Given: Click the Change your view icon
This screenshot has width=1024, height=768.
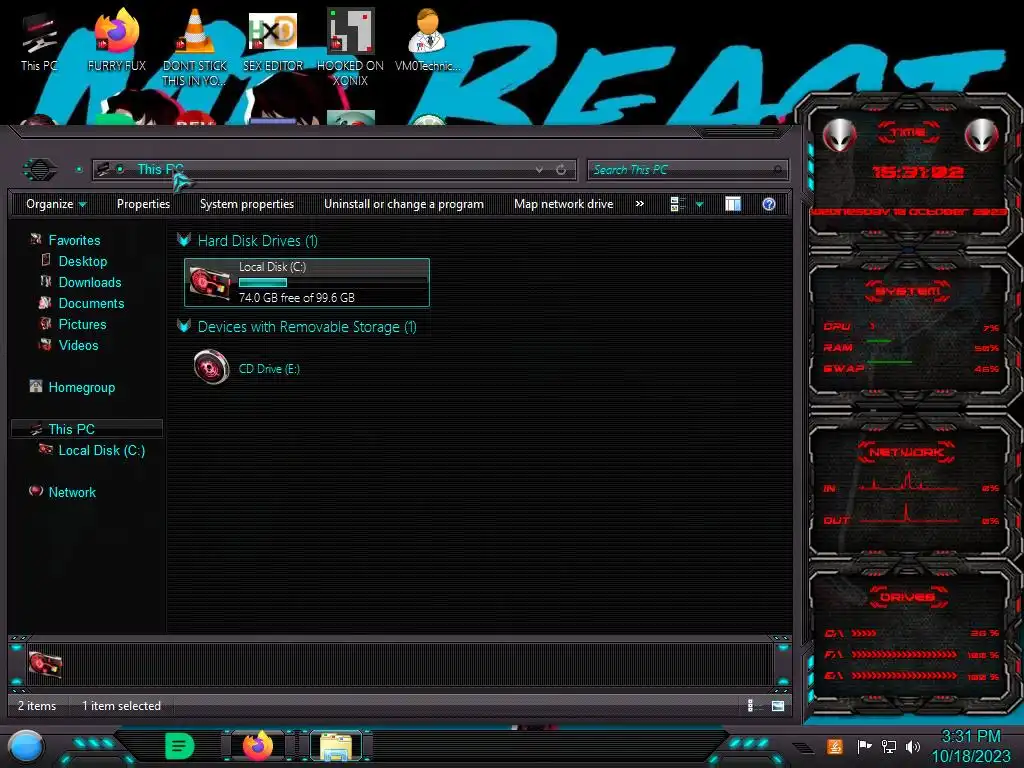Looking at the screenshot, I should (x=677, y=204).
